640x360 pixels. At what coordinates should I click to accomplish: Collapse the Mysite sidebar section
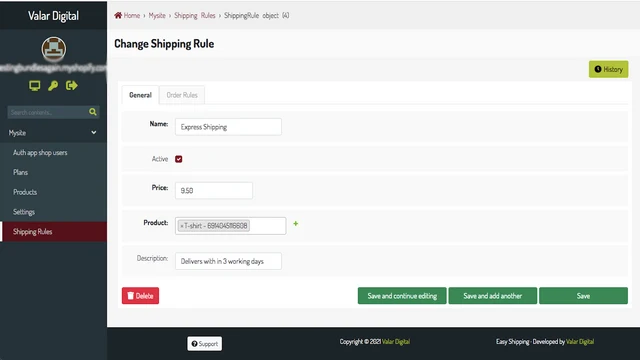[x=53, y=133]
